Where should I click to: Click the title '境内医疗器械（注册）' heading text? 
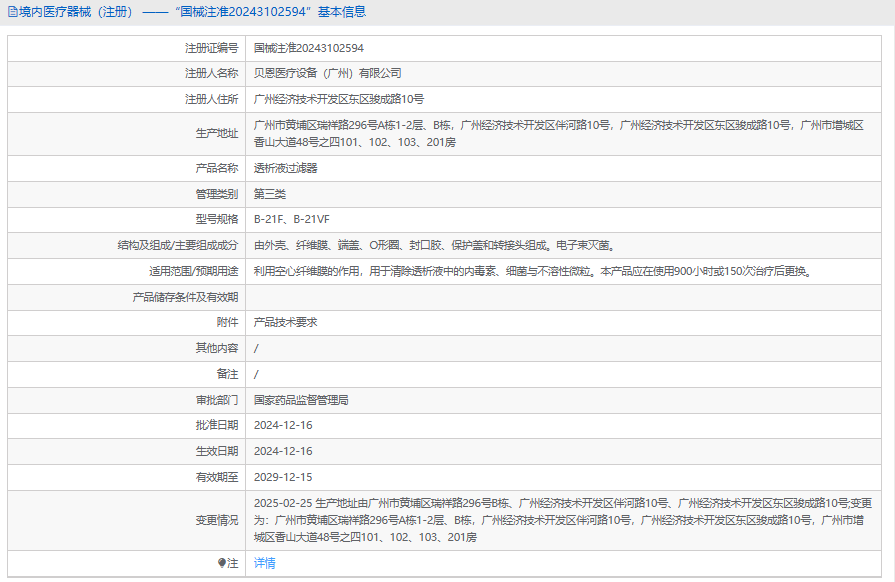tap(78, 12)
